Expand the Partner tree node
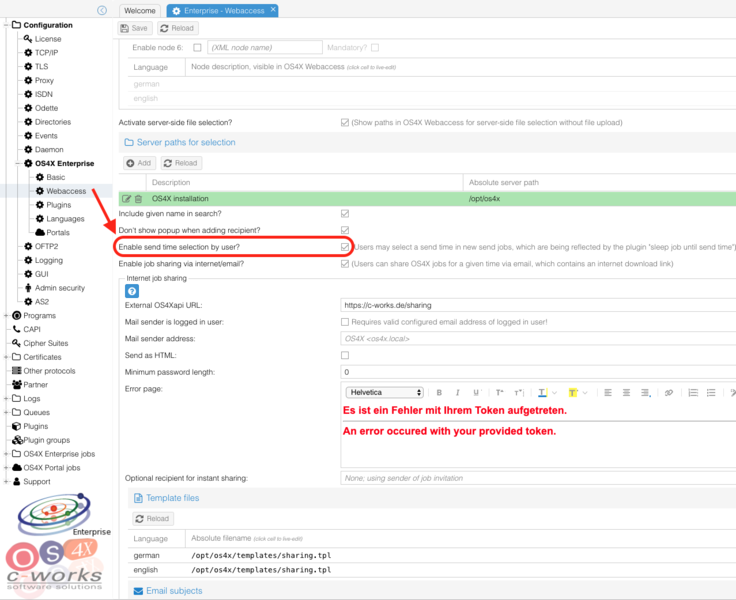736x600 pixels. pyautogui.click(x=6, y=384)
